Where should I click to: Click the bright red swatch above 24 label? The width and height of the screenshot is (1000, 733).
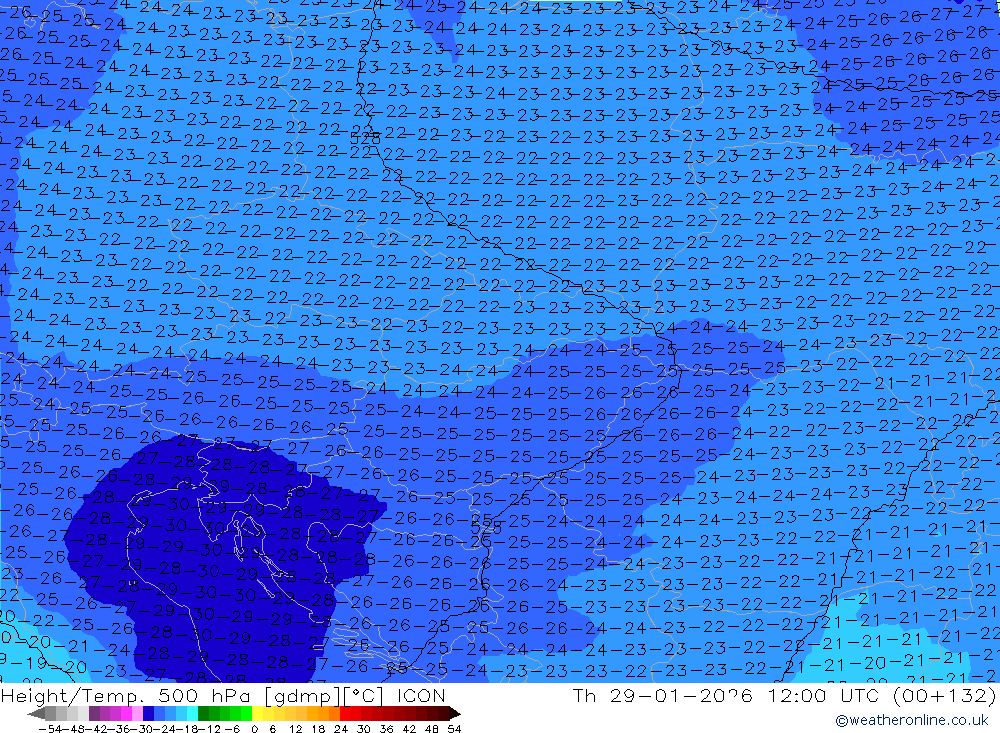pos(344,714)
